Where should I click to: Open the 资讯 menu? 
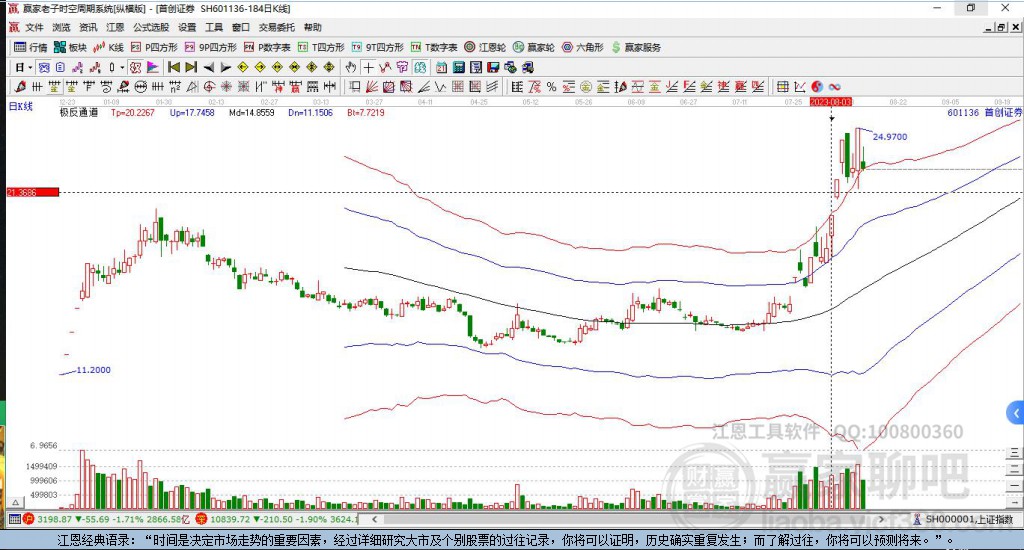(x=88, y=27)
